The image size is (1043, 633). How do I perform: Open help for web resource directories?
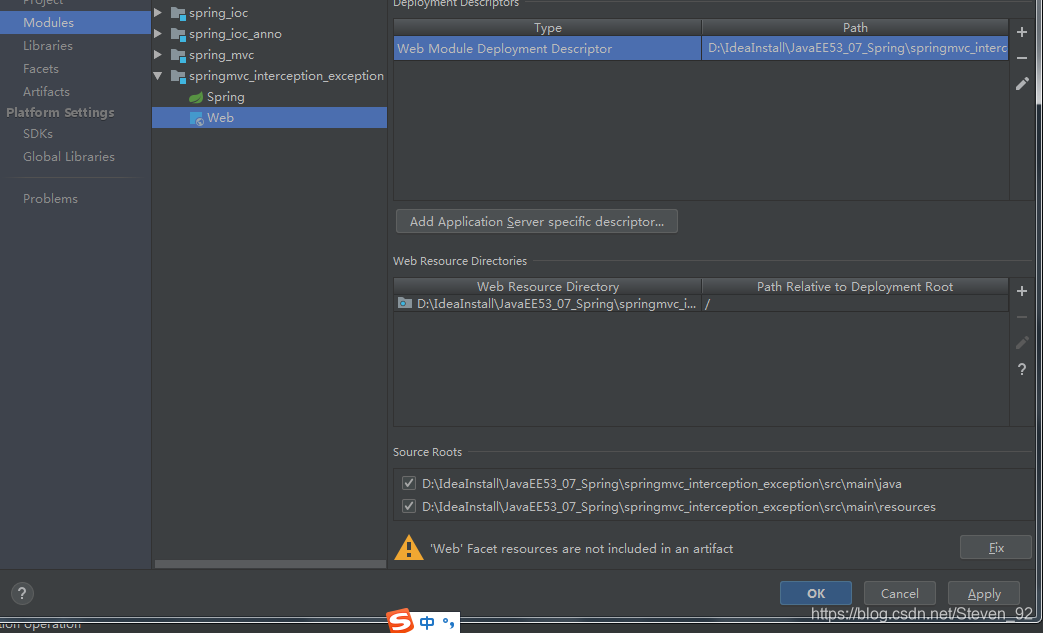coord(1022,369)
